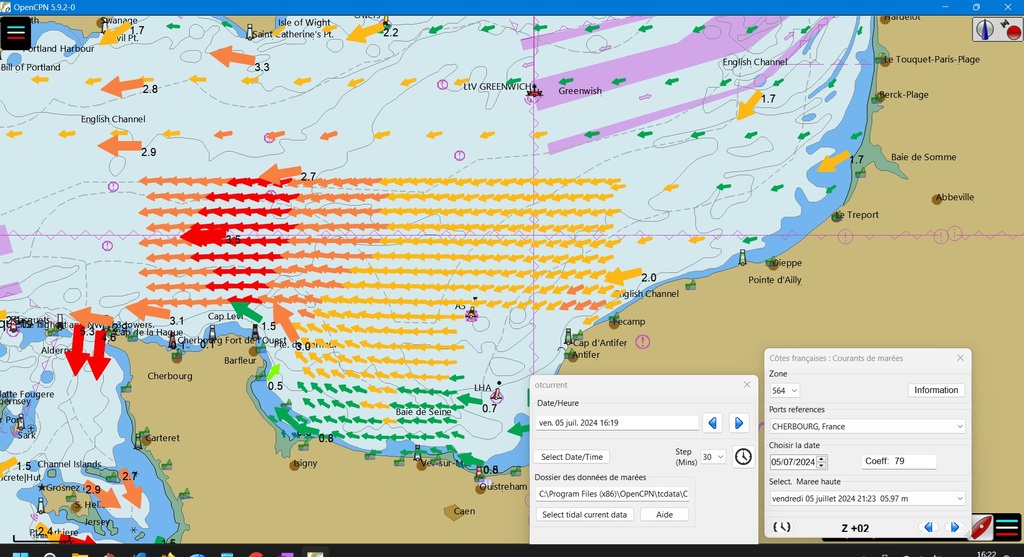Click the Date/Heure field showing 16:19
The image size is (1024, 557).
point(616,423)
